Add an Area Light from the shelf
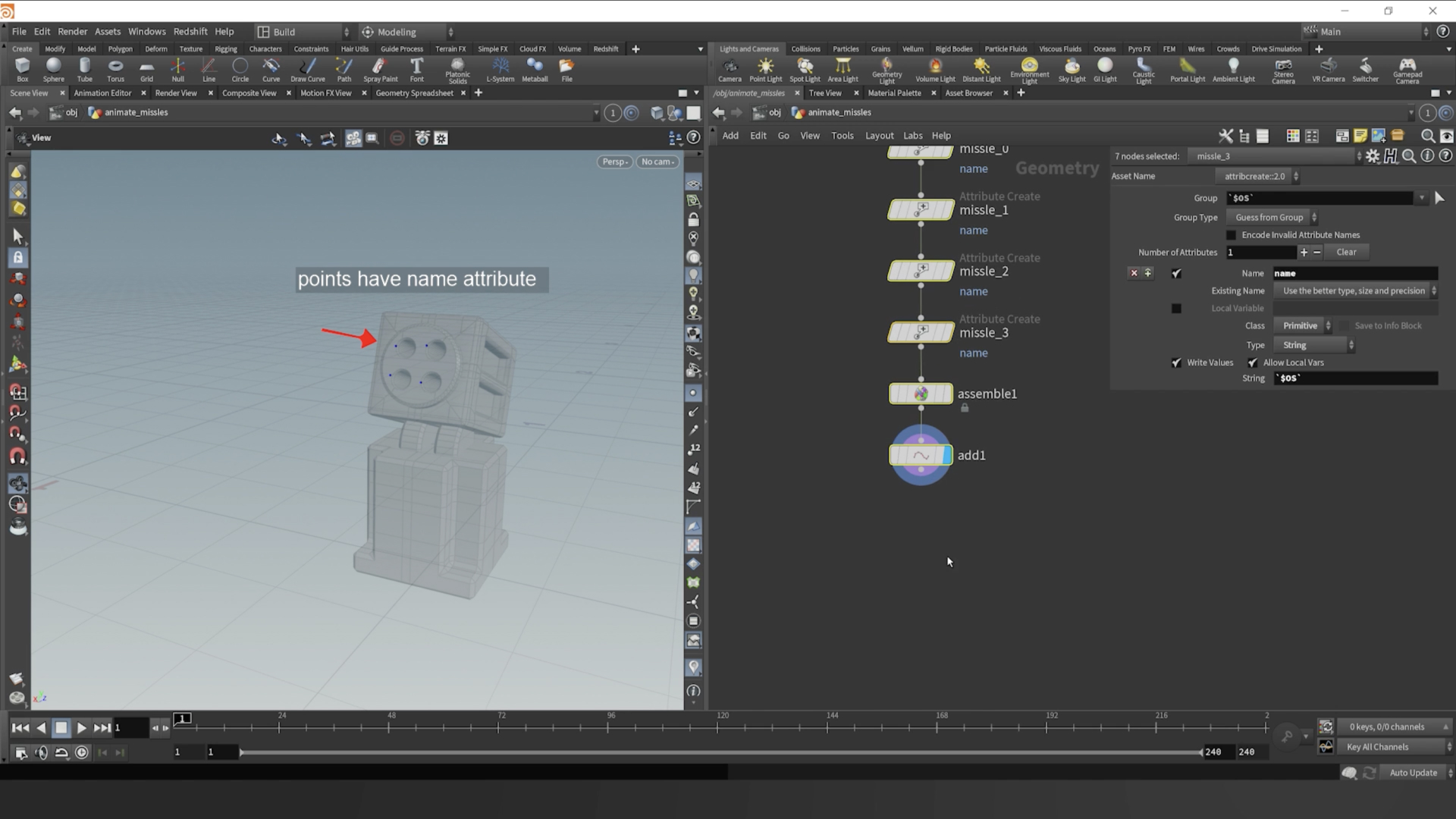This screenshot has height=819, width=1456. [x=843, y=70]
